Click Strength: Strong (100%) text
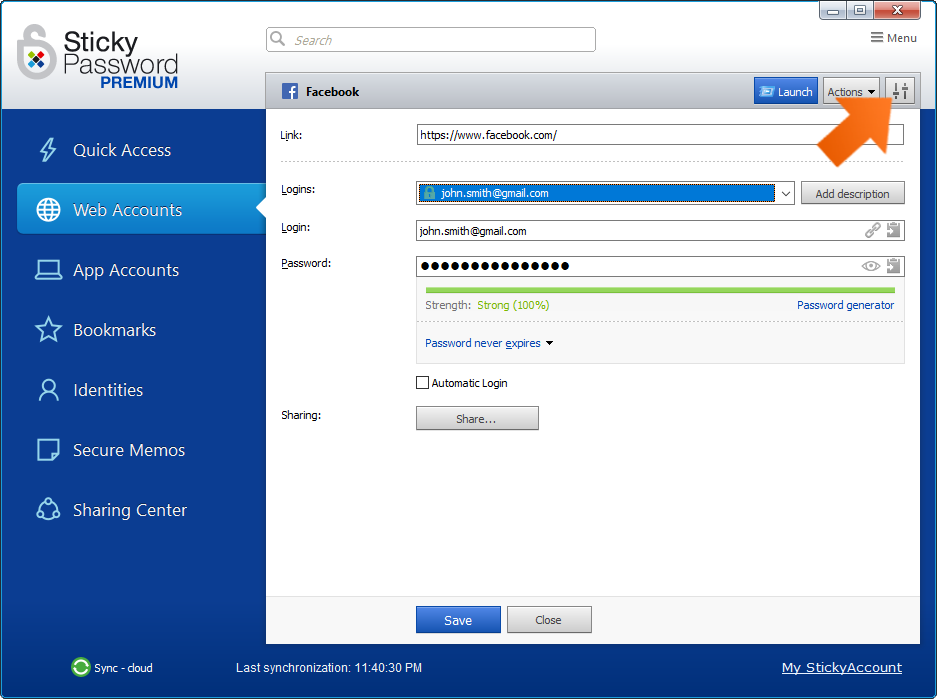This screenshot has width=937, height=699. tap(487, 305)
